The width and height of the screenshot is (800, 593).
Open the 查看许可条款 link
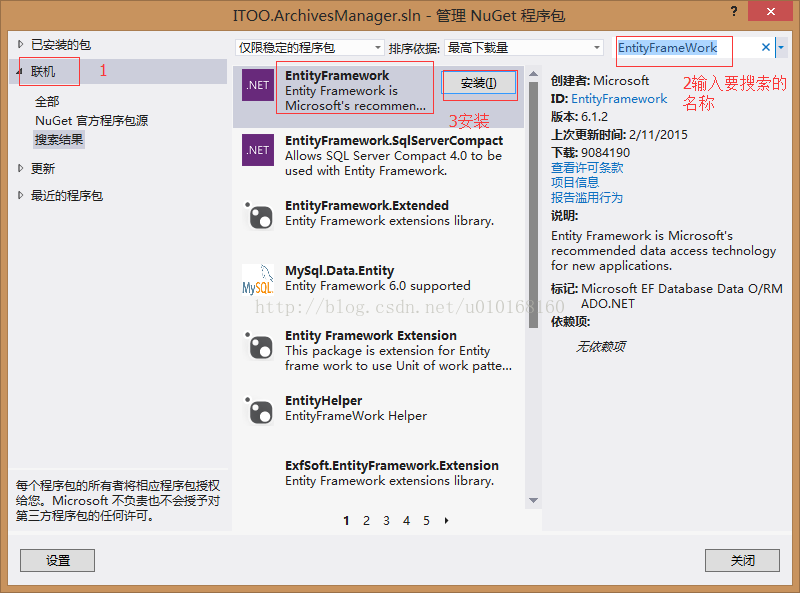click(587, 167)
